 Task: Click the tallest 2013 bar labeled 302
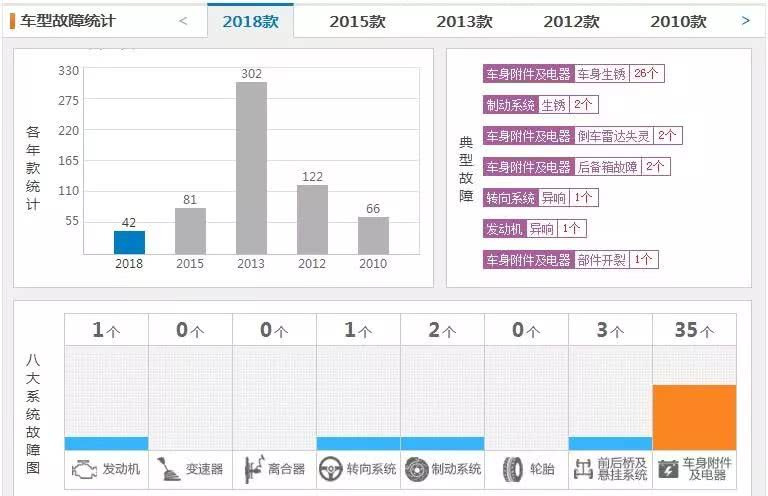(x=251, y=168)
